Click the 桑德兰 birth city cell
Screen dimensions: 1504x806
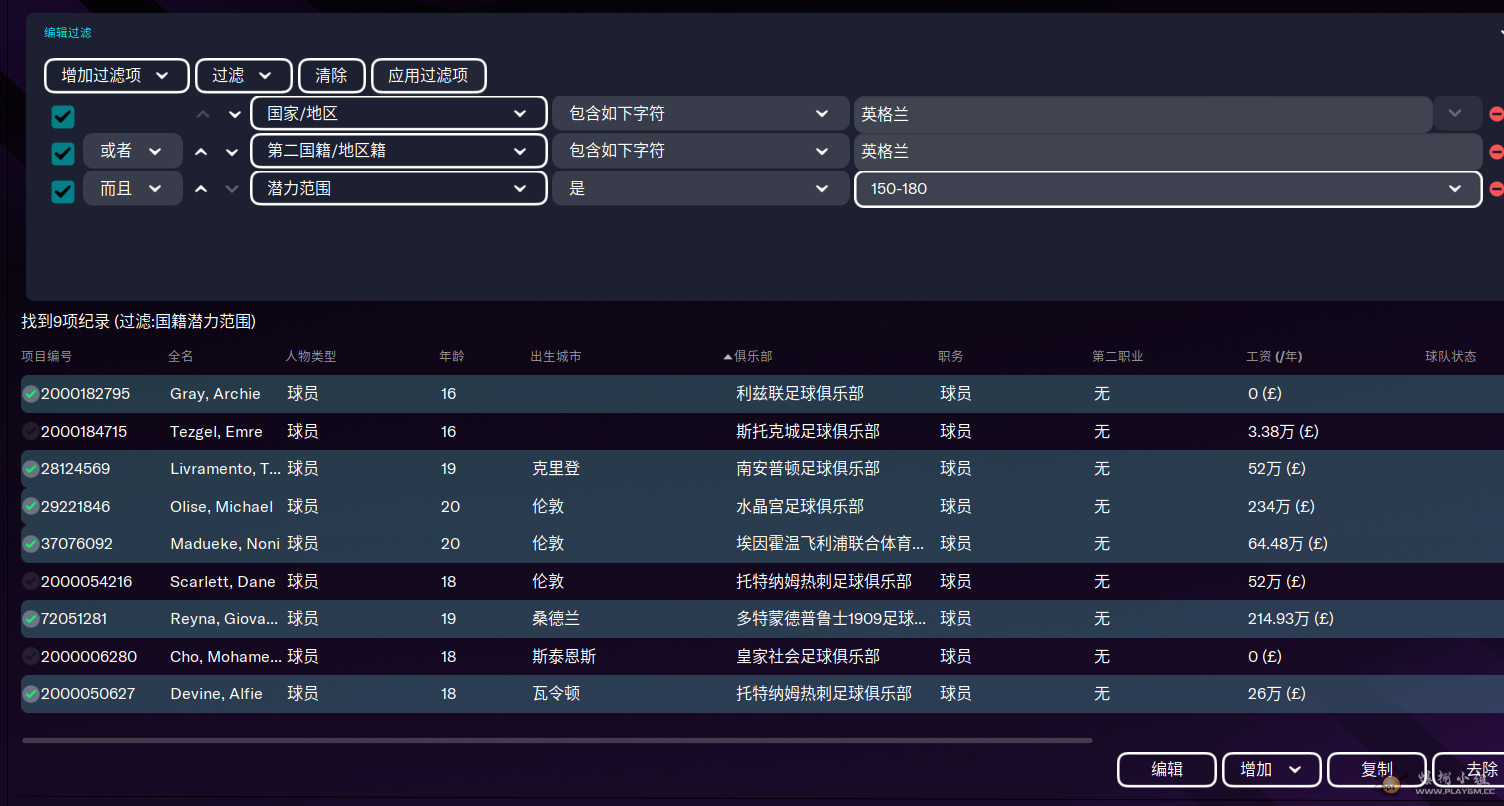tap(556, 618)
